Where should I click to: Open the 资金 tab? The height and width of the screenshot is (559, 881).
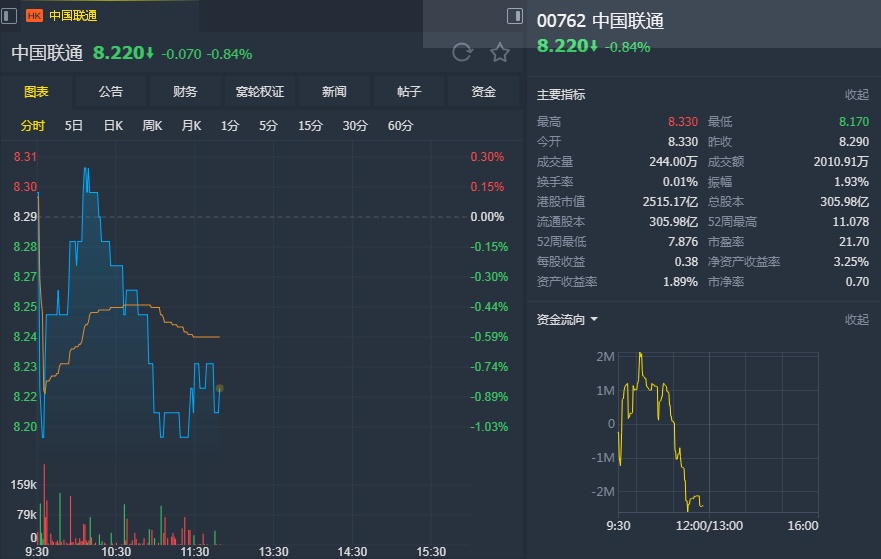pyautogui.click(x=484, y=92)
